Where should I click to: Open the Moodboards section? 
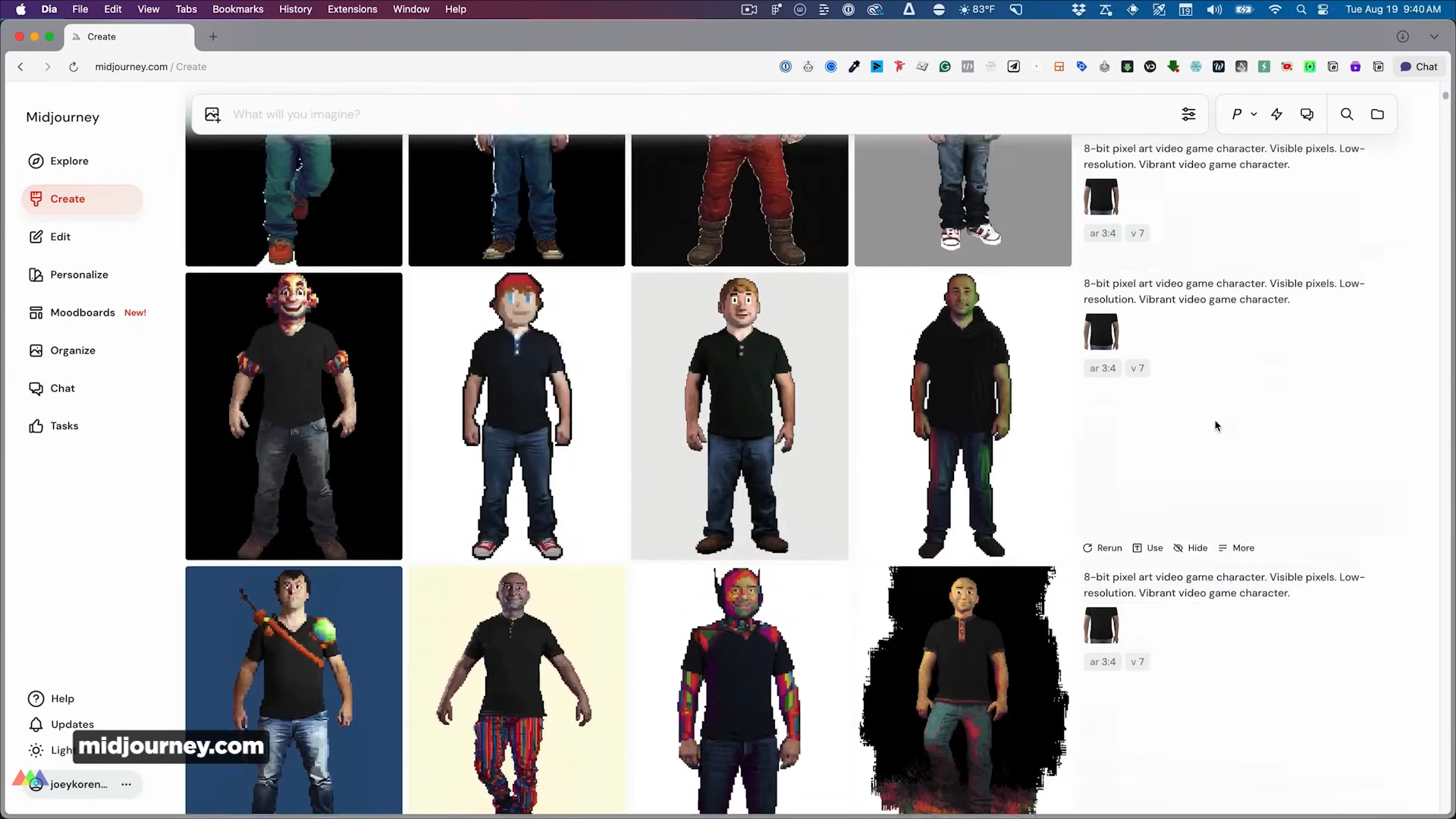point(82,312)
